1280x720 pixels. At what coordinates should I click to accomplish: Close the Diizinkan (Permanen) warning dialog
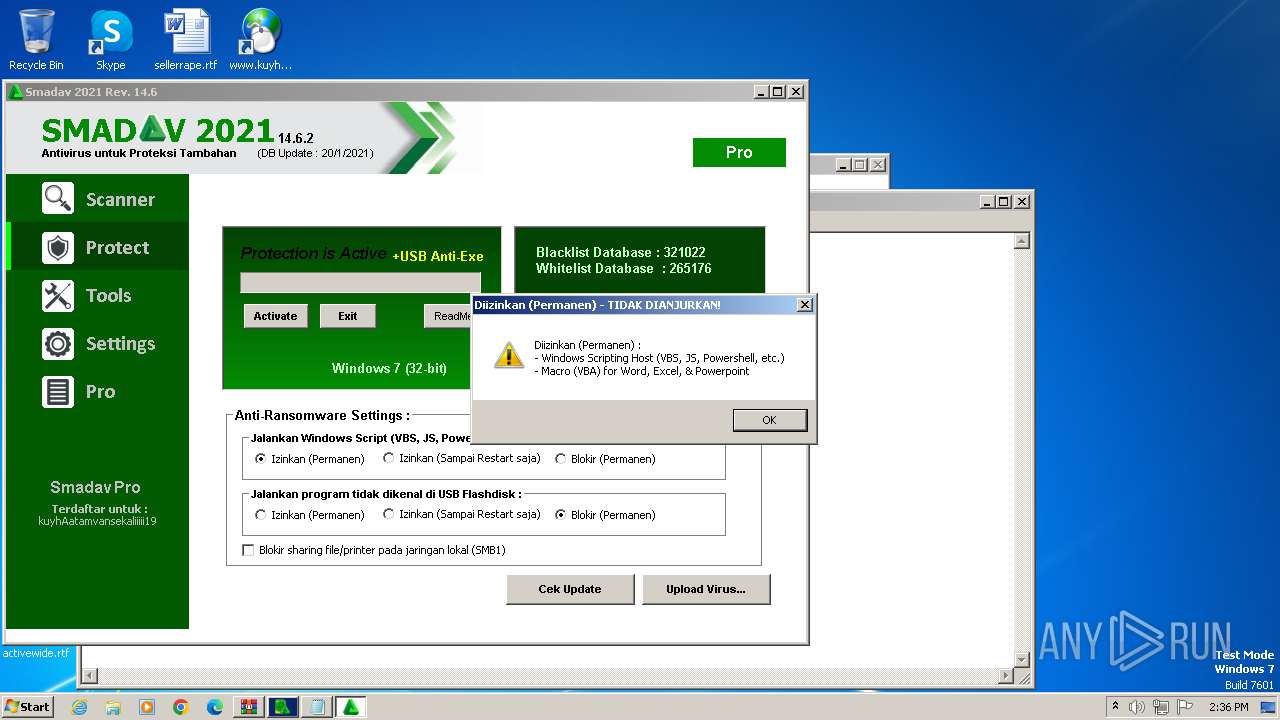point(805,304)
